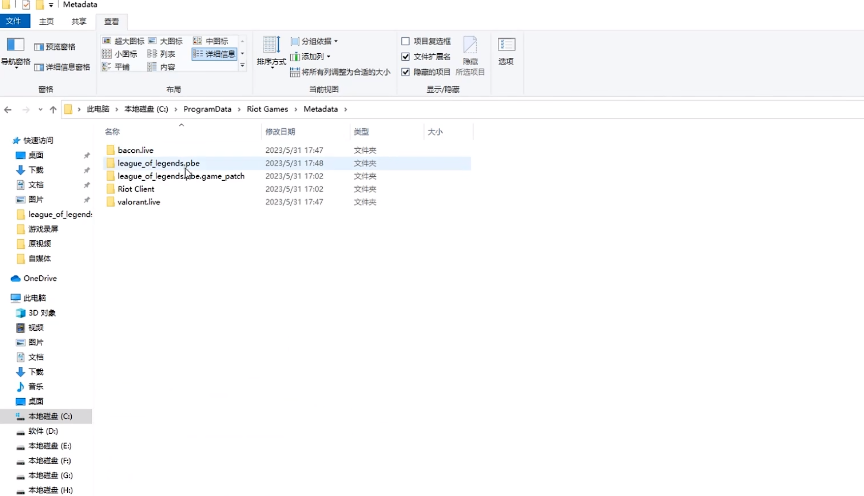Select the details view layout (详细信息)

tap(214, 53)
